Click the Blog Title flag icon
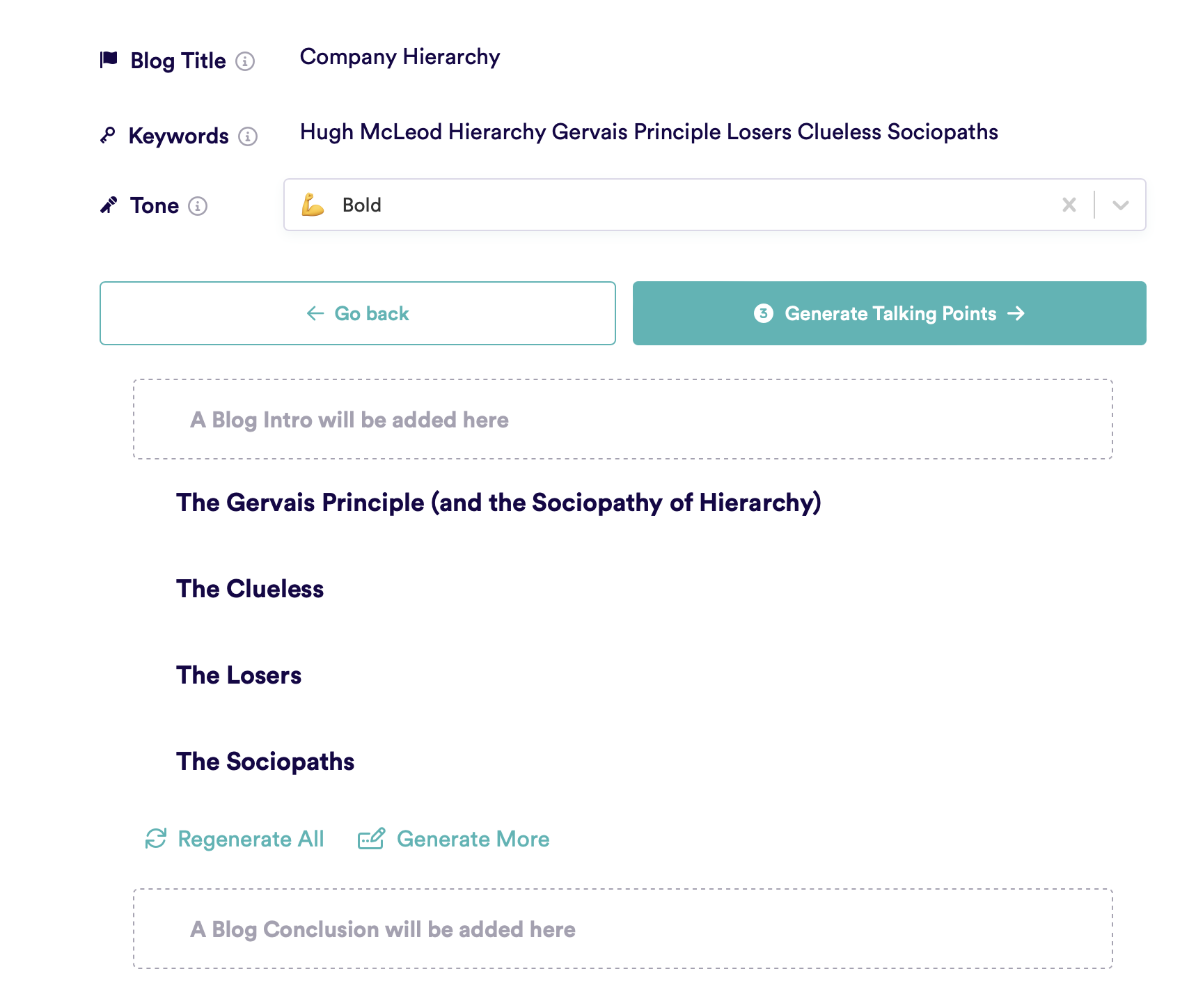The width and height of the screenshot is (1196, 1008). tap(109, 60)
